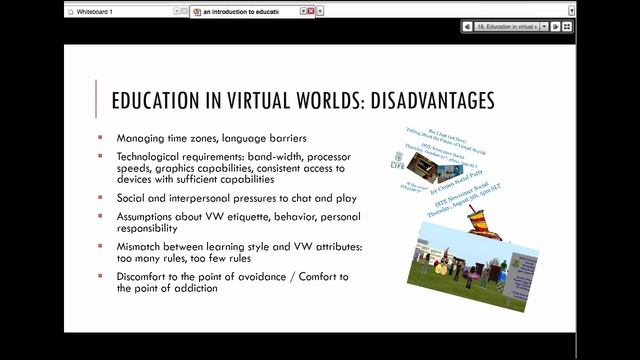
Task: Open the presentation tab options dropdown arrow
Action: (x=303, y=11)
